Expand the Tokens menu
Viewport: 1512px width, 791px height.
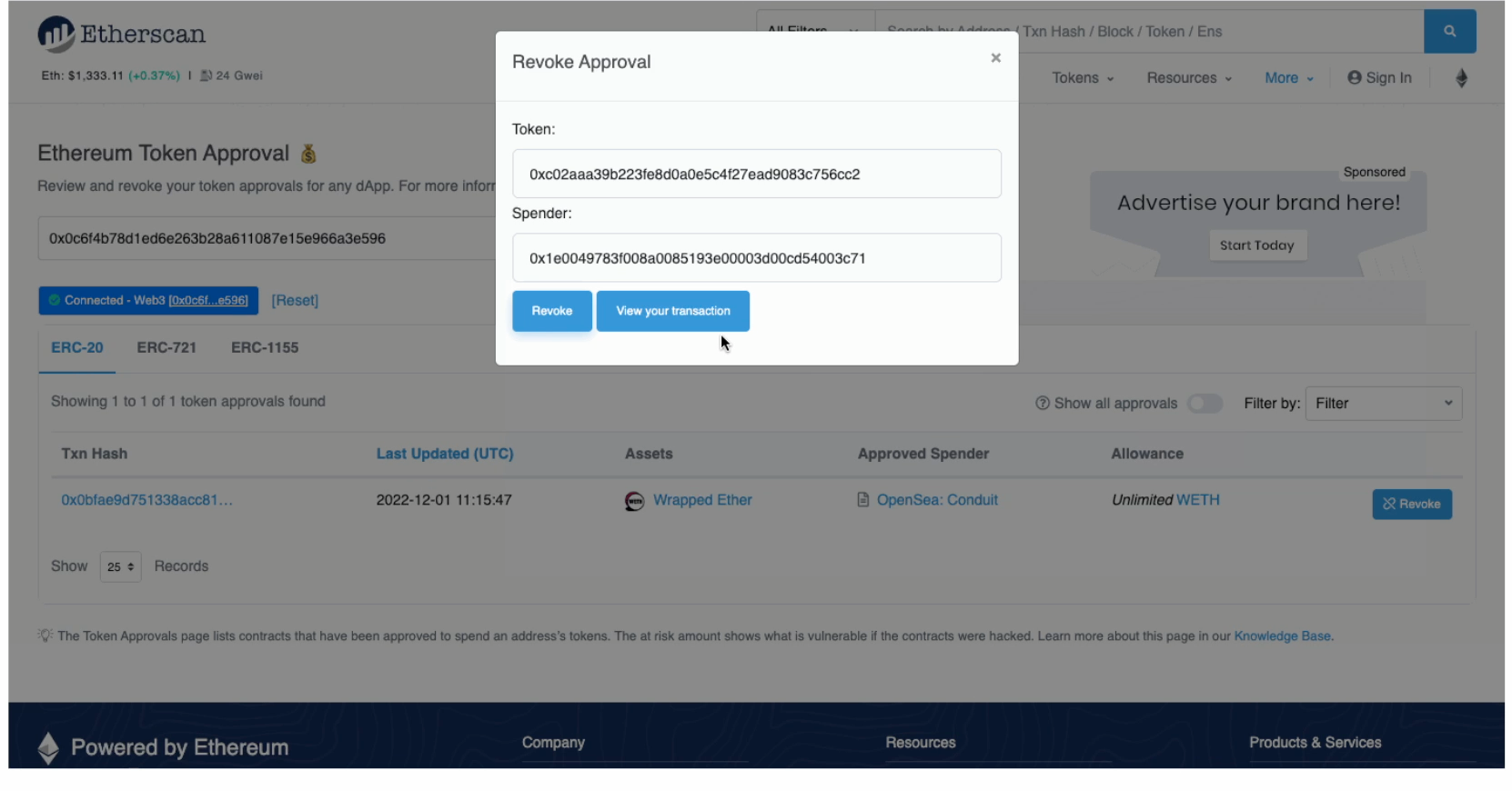(1083, 78)
